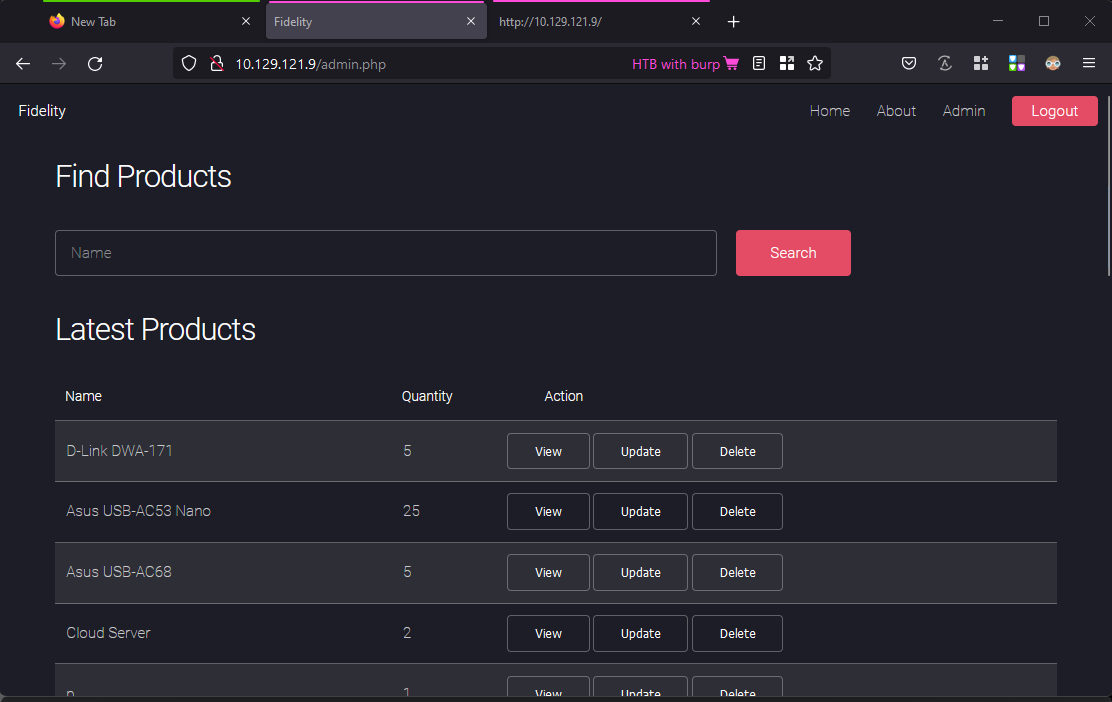Click the Logout button
The height and width of the screenshot is (702, 1112).
tap(1054, 111)
